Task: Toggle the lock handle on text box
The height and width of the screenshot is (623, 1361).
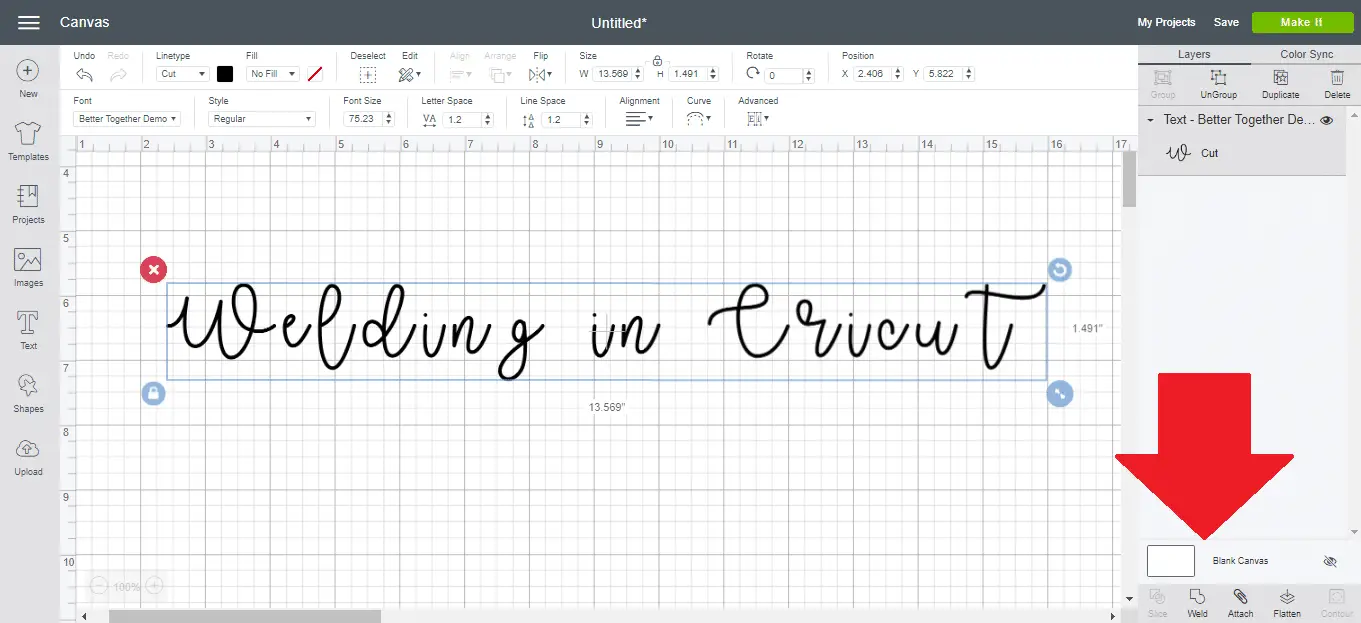Action: [x=153, y=393]
